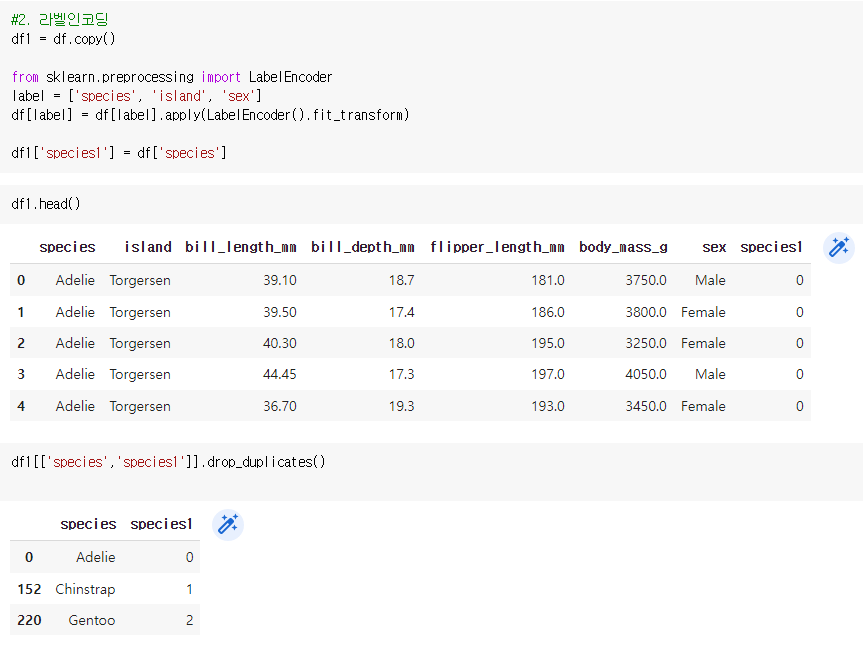Select the 39.10 bill length cell
Image resolution: width=863 pixels, height=645 pixels.
(280, 280)
